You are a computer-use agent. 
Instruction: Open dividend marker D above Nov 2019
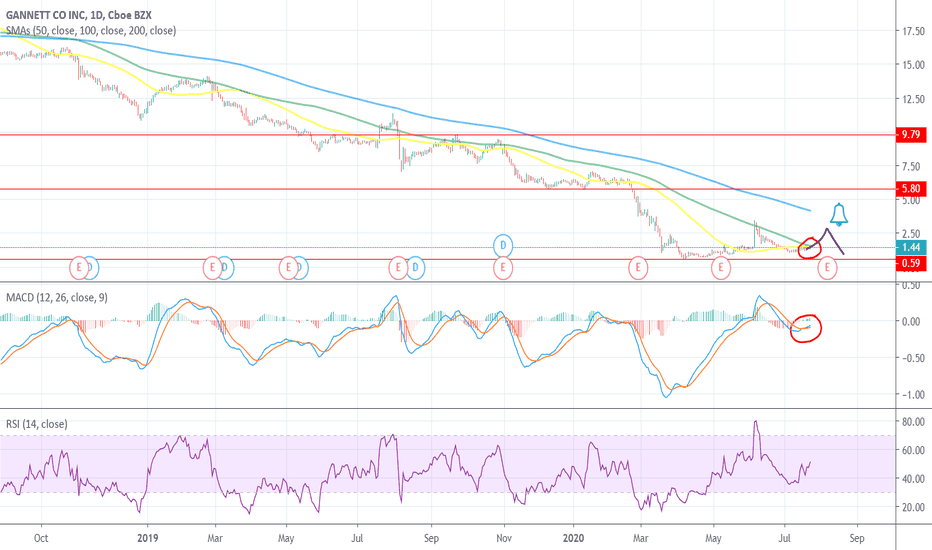pyautogui.click(x=503, y=245)
